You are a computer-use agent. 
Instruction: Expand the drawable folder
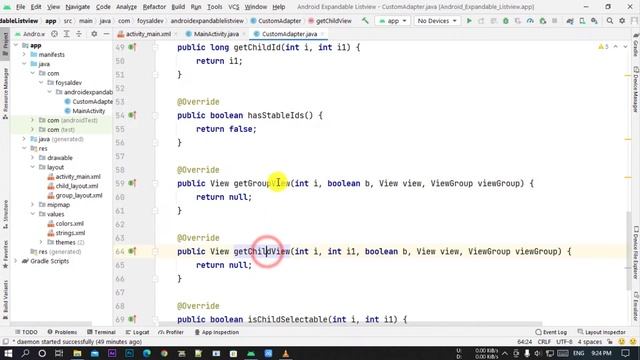coord(33,158)
